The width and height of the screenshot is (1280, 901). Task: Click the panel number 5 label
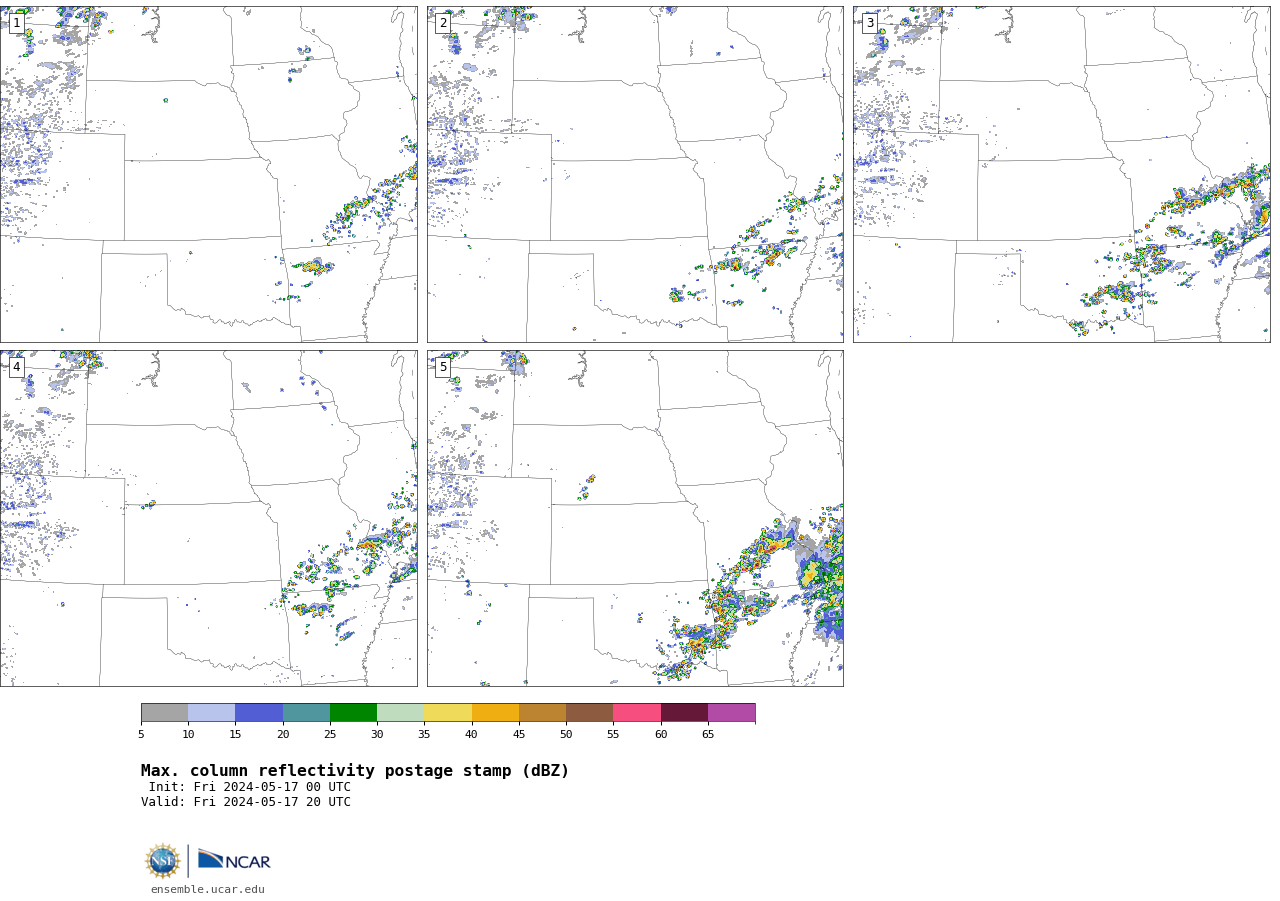443,367
